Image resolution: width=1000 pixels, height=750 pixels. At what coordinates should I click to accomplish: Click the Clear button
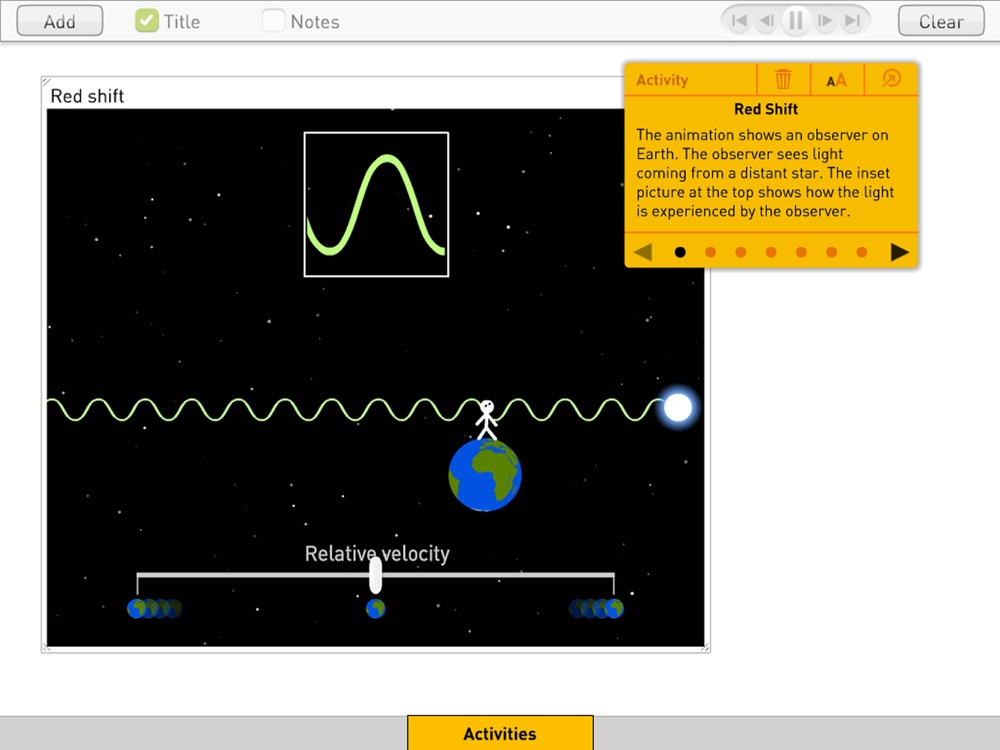click(x=941, y=21)
